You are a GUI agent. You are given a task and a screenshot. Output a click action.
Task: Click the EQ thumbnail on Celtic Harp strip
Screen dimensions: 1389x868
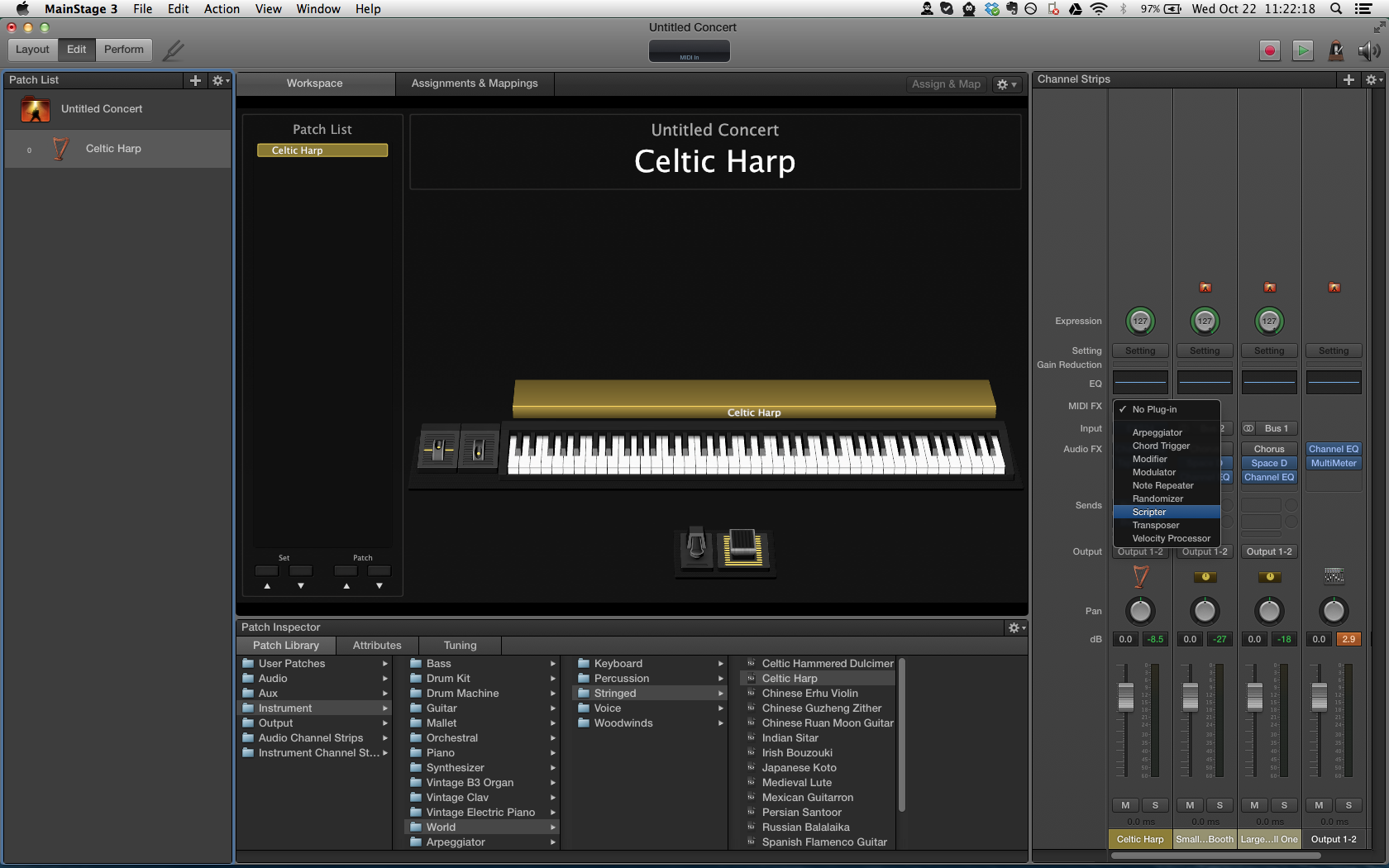pos(1140,383)
